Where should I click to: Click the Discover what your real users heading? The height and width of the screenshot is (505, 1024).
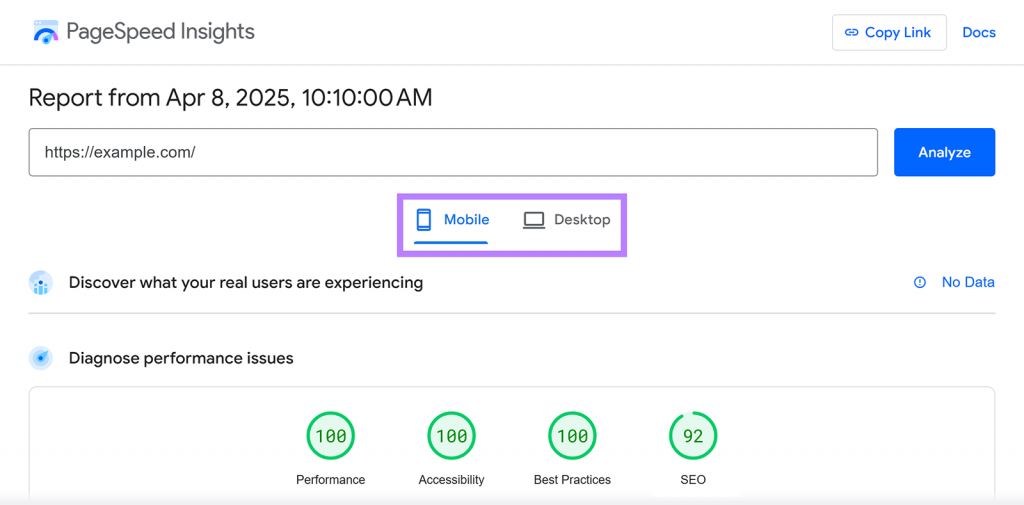(x=246, y=283)
